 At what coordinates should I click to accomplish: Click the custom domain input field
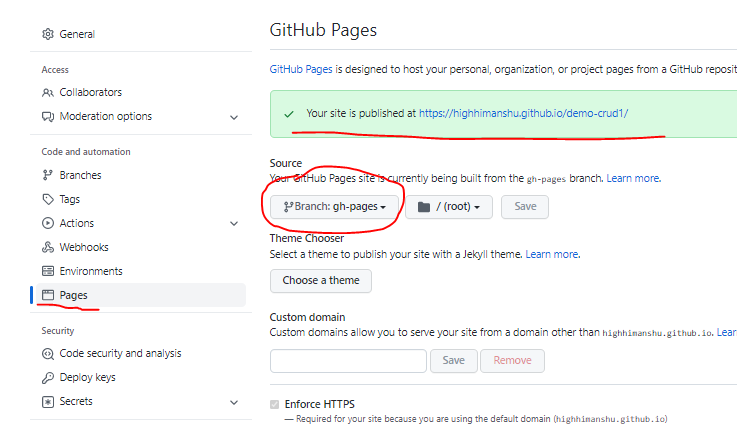coord(348,361)
